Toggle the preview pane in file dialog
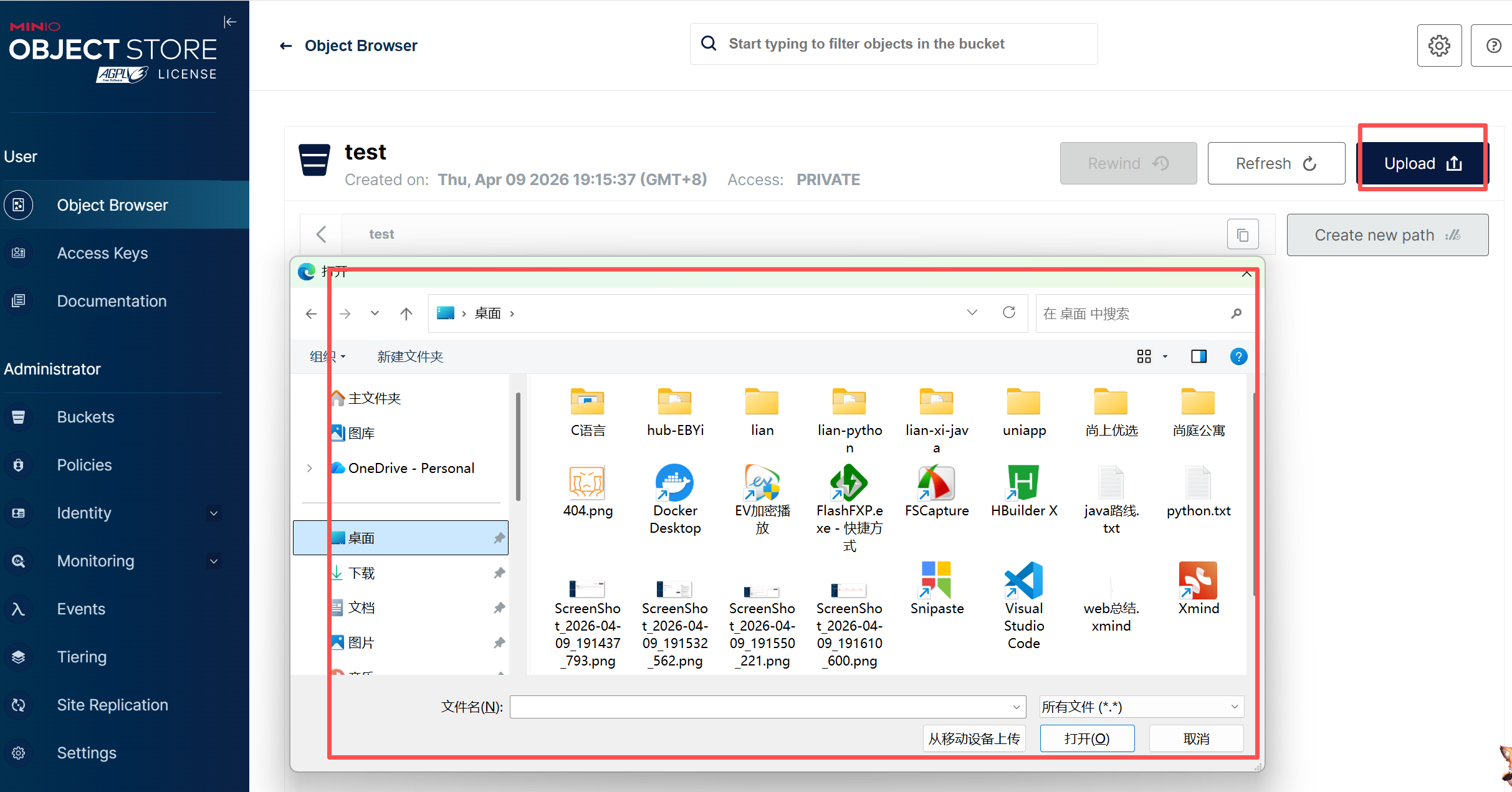 (x=1198, y=356)
